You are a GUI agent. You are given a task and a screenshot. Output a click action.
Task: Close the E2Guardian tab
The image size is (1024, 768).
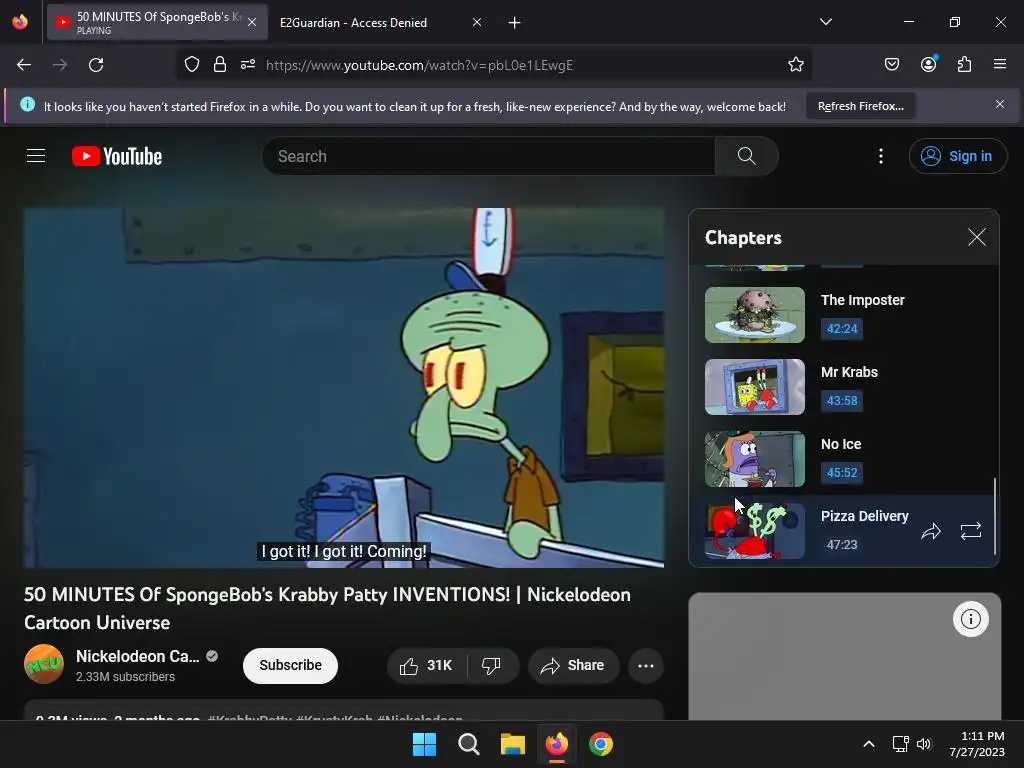coord(477,22)
